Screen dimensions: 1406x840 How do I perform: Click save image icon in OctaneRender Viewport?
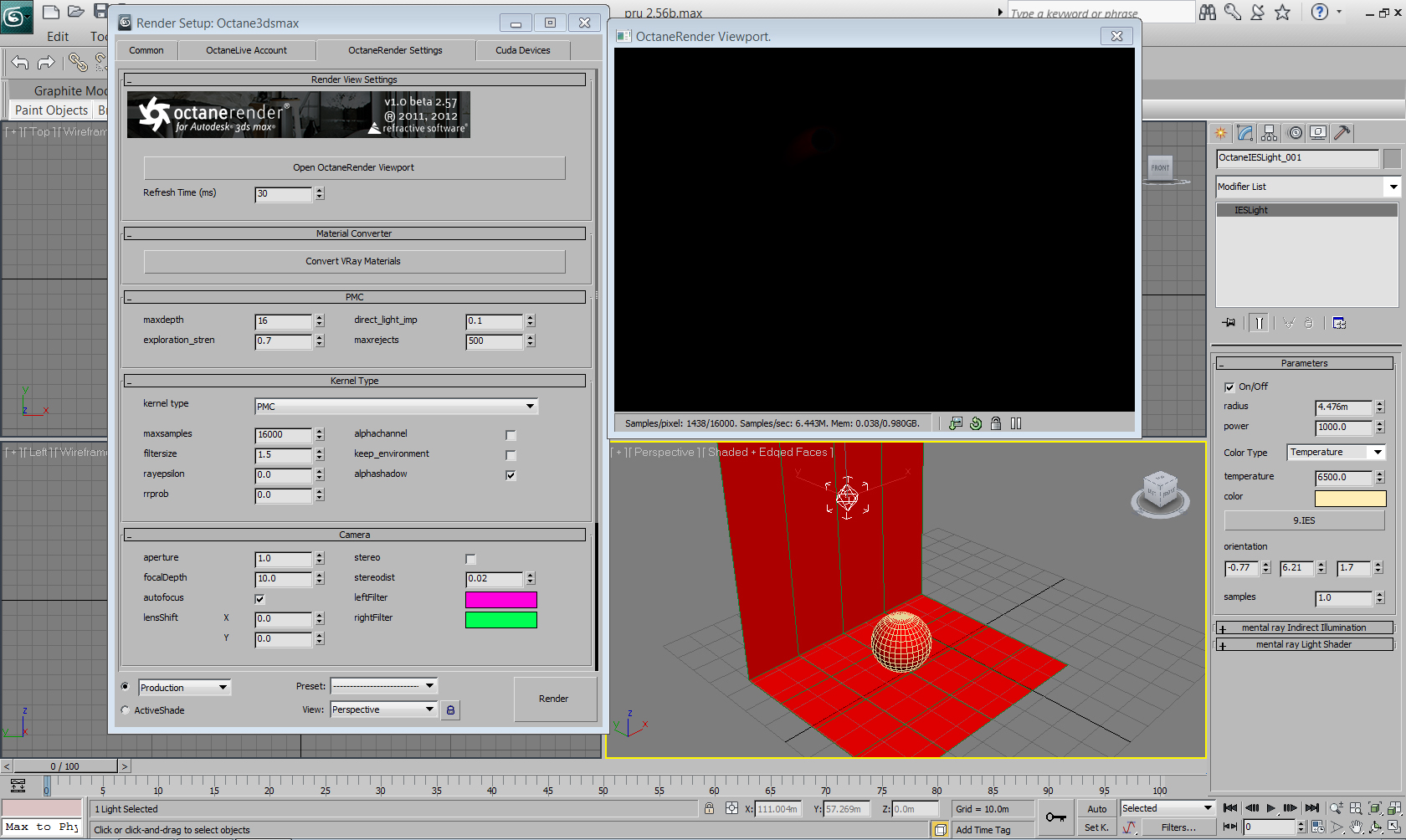click(x=956, y=423)
